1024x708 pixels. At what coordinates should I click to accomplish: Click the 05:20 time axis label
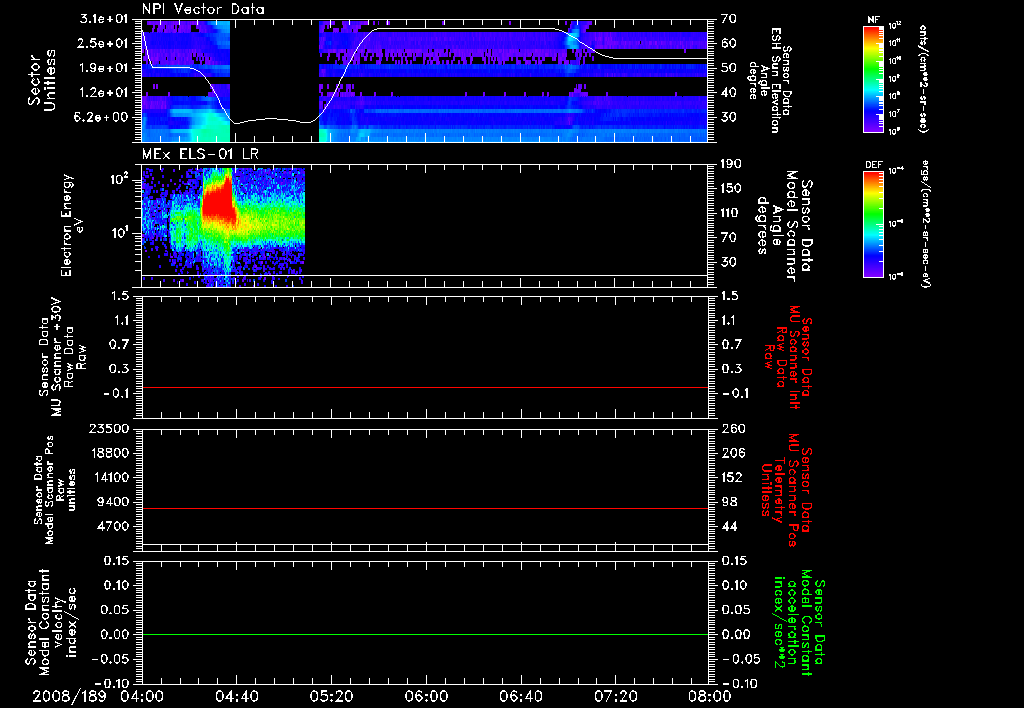(331, 696)
